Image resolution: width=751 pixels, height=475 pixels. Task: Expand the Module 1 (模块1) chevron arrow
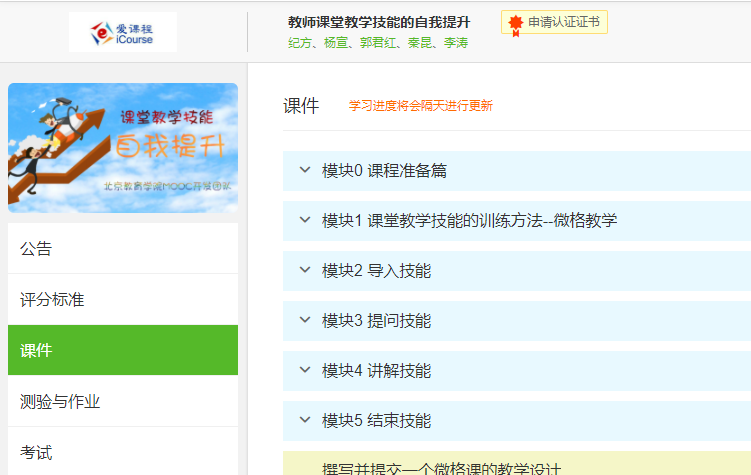point(305,220)
